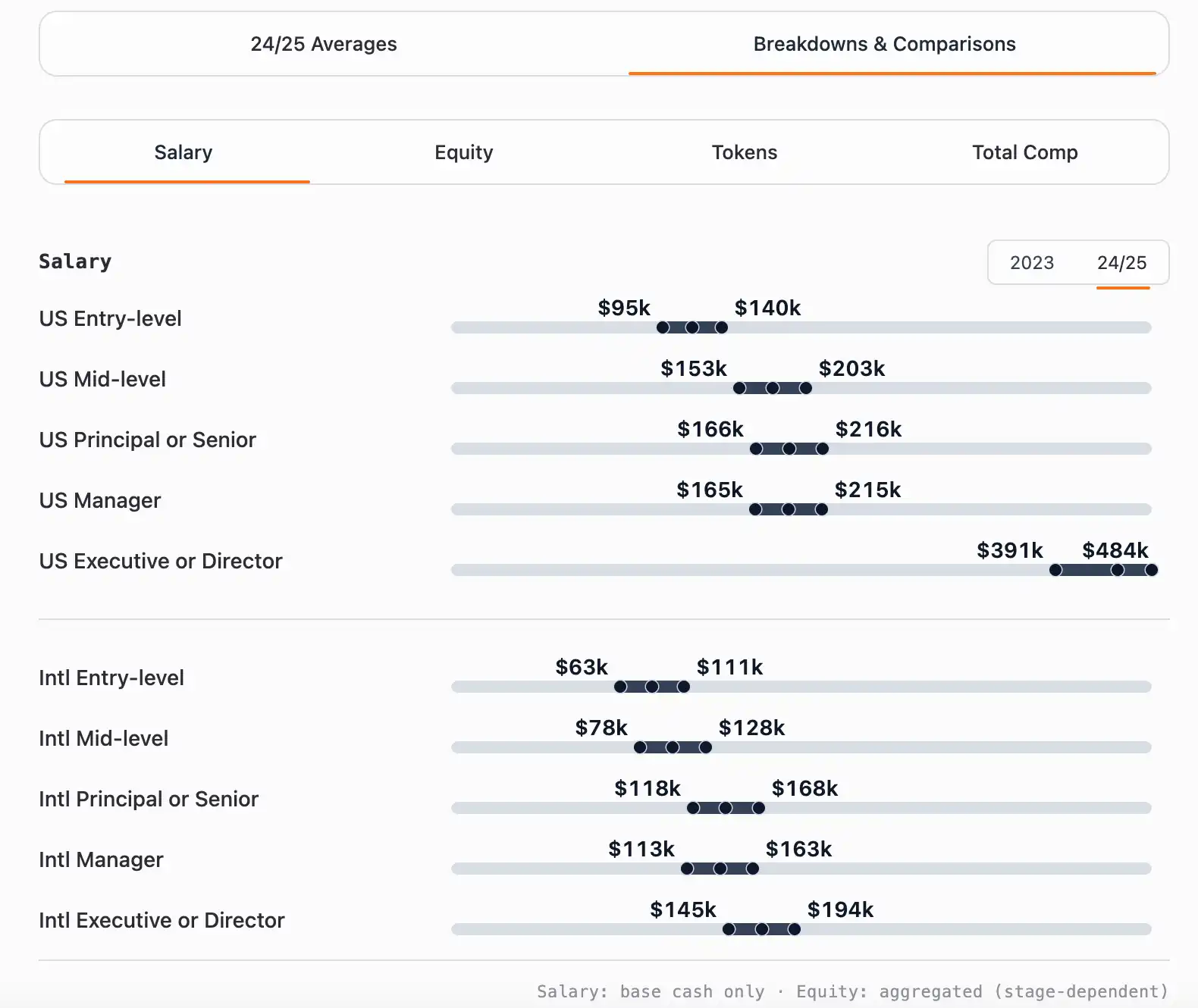Click the midpoint dot on US Mid-level range
This screenshot has width=1198, height=1008.
coord(773,388)
